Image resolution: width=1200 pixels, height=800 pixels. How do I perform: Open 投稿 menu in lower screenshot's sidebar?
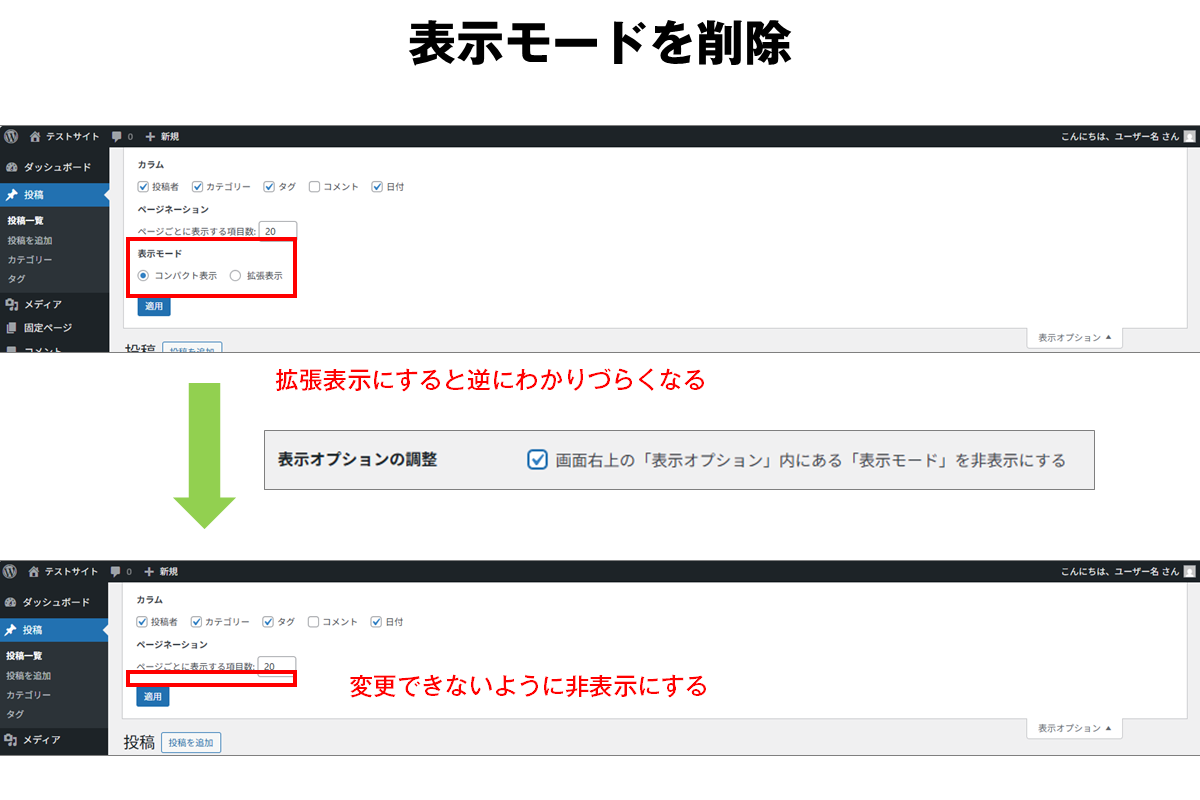pyautogui.click(x=54, y=630)
